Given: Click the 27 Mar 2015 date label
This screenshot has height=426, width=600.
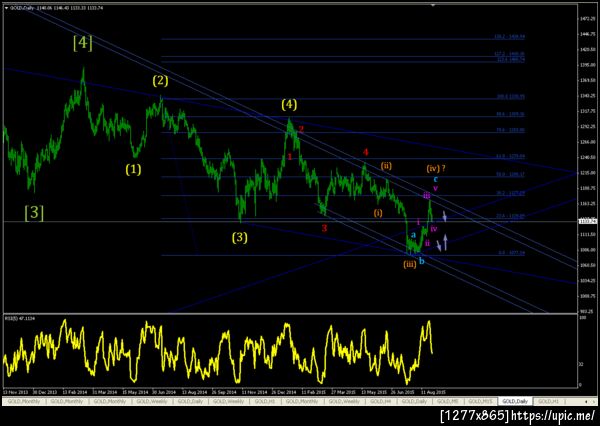Looking at the screenshot, I should 344,392.
